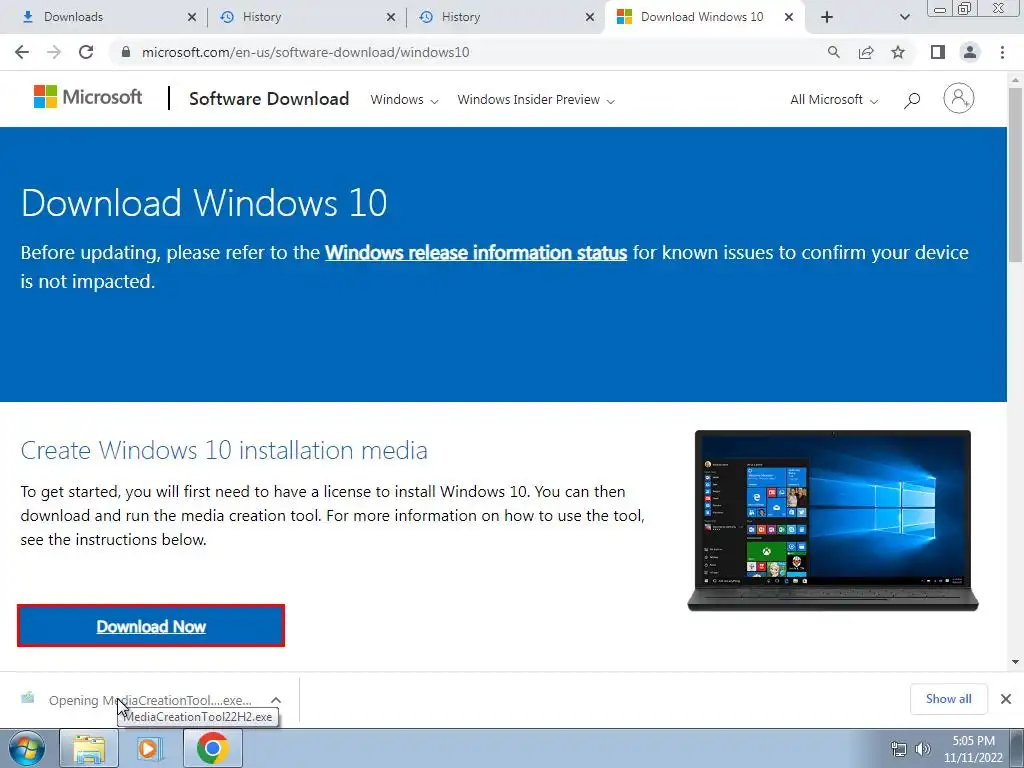Expand the Windows menu
The width and height of the screenshot is (1024, 768).
[x=404, y=99]
